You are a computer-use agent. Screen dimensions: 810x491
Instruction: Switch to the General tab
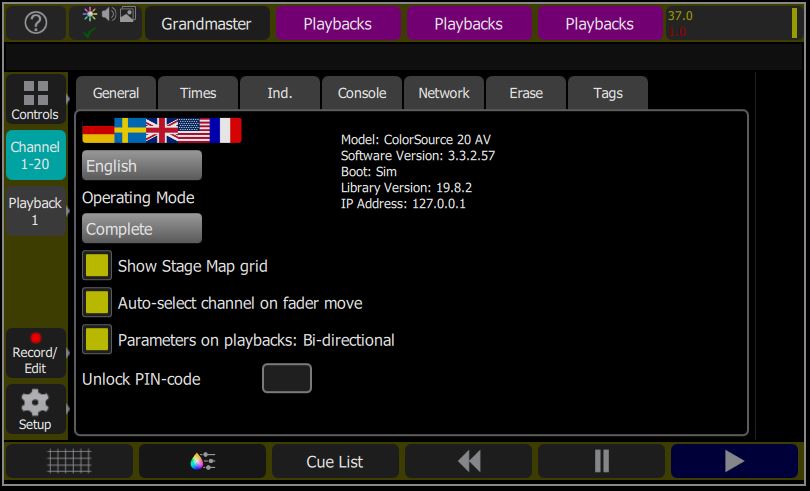116,93
